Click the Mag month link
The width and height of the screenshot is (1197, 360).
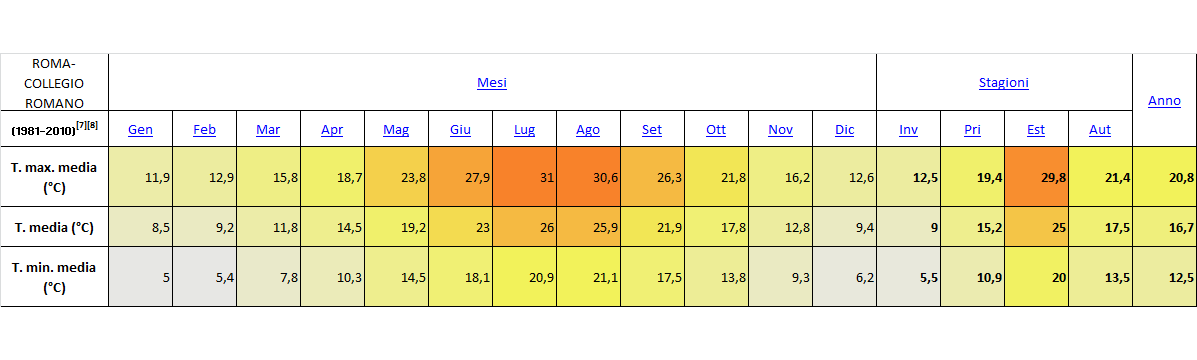[x=396, y=130]
